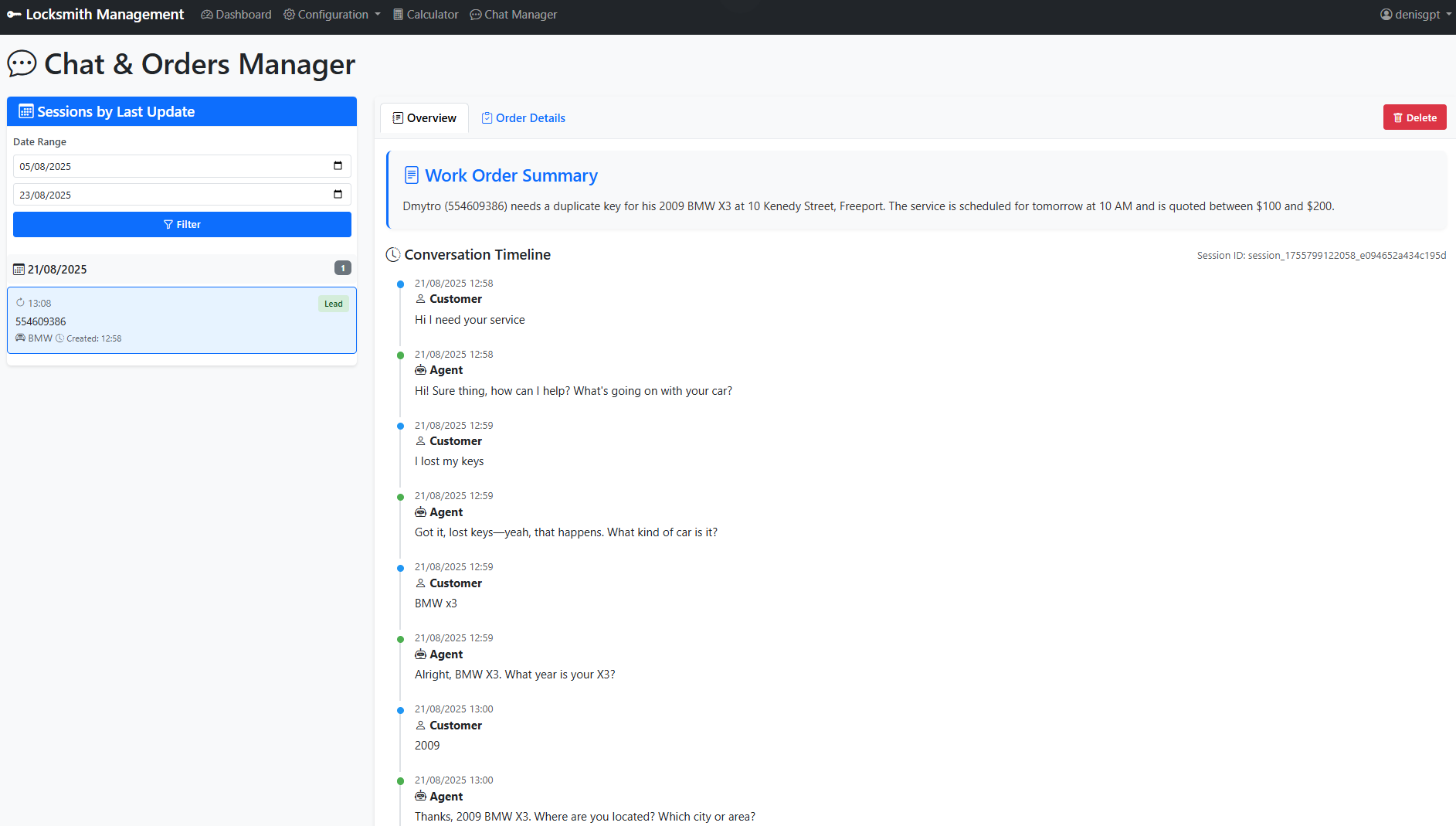Click the document icon beside Work Order Summary
This screenshot has width=1456, height=826.
pyautogui.click(x=411, y=175)
